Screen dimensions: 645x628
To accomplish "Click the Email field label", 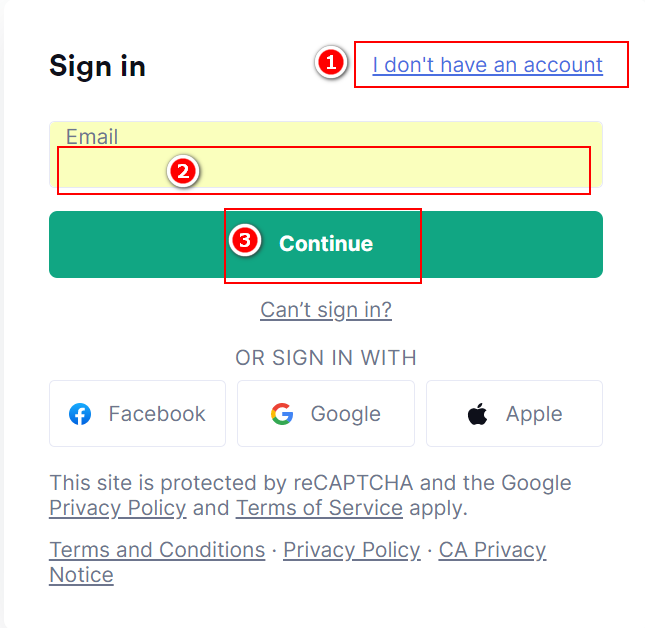I will [92, 136].
